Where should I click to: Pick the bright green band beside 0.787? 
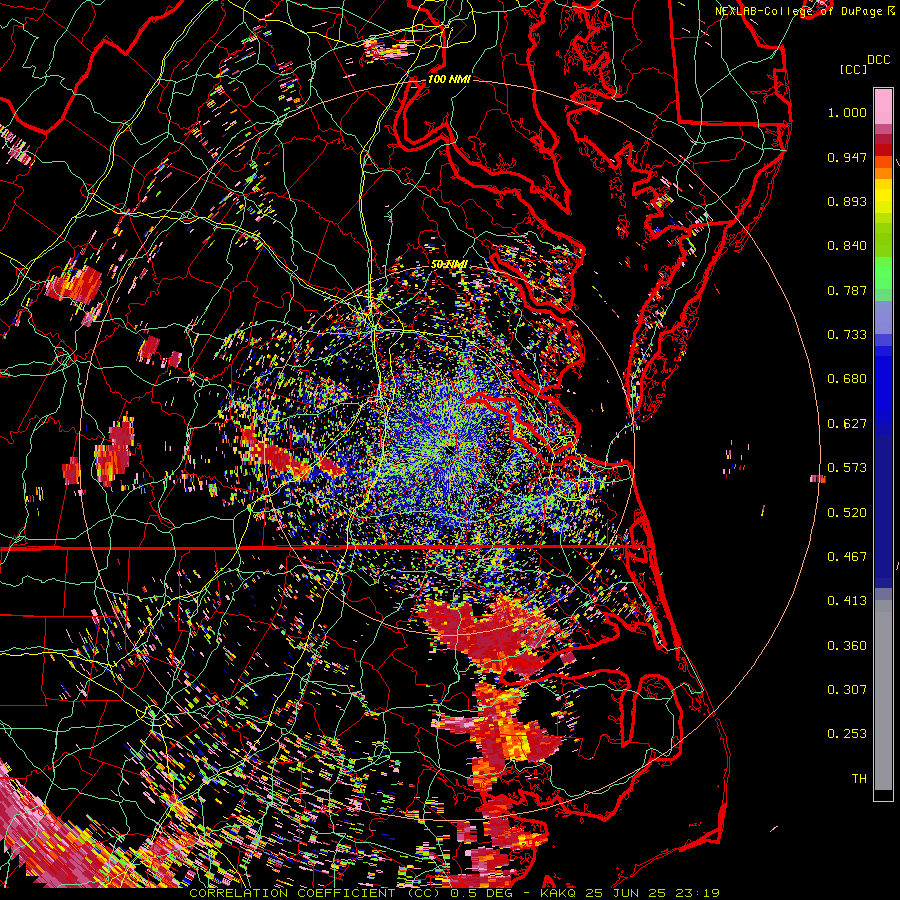[x=883, y=276]
